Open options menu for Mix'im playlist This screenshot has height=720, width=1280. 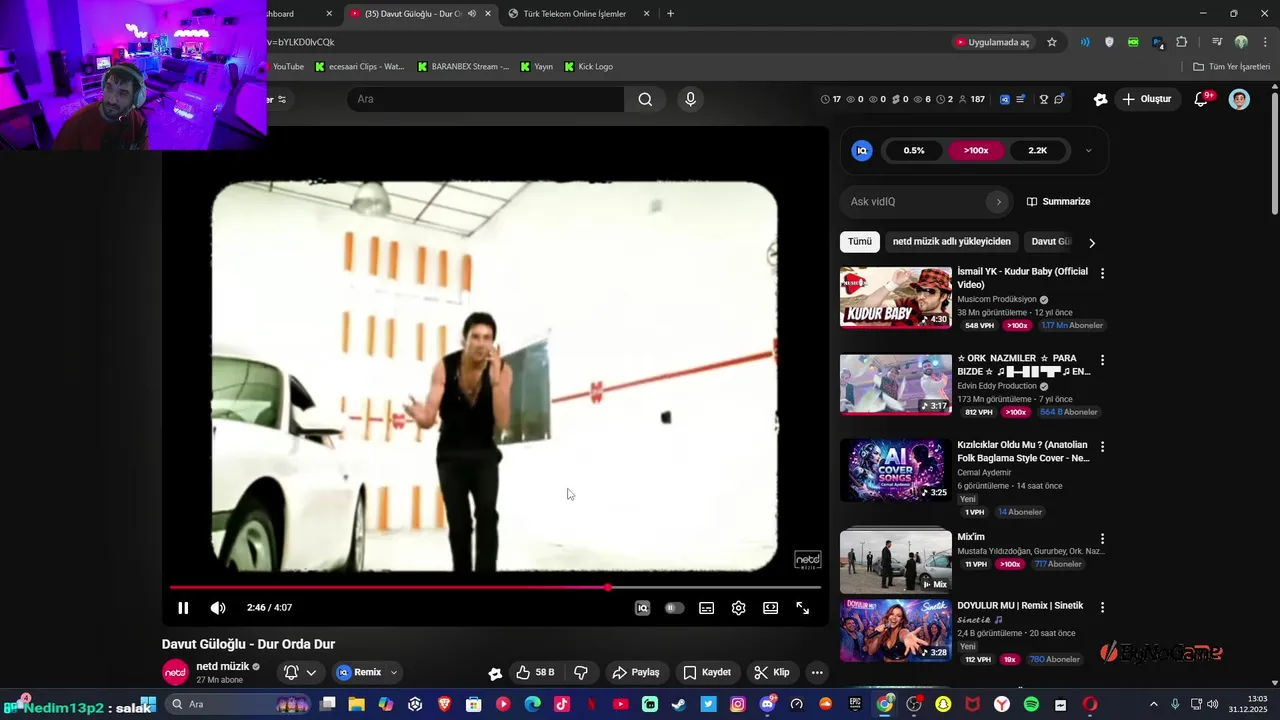(1103, 538)
